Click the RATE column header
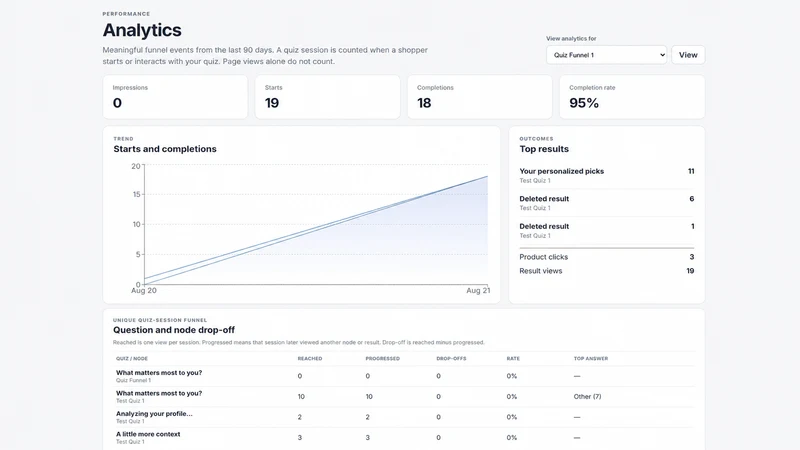The height and width of the screenshot is (450, 800). coord(513,359)
